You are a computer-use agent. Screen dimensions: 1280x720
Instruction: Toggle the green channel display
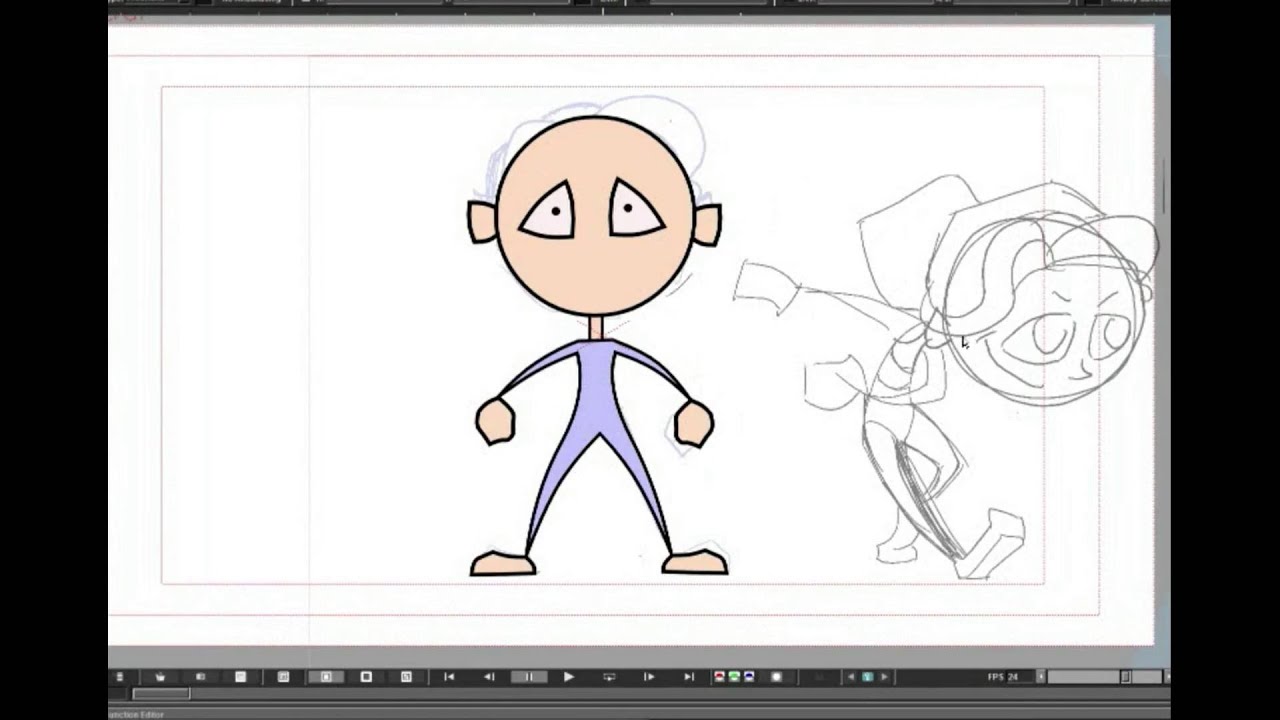click(734, 677)
